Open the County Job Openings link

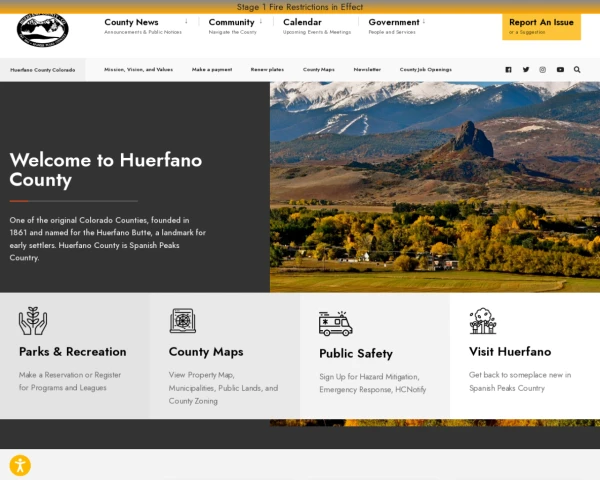click(426, 70)
